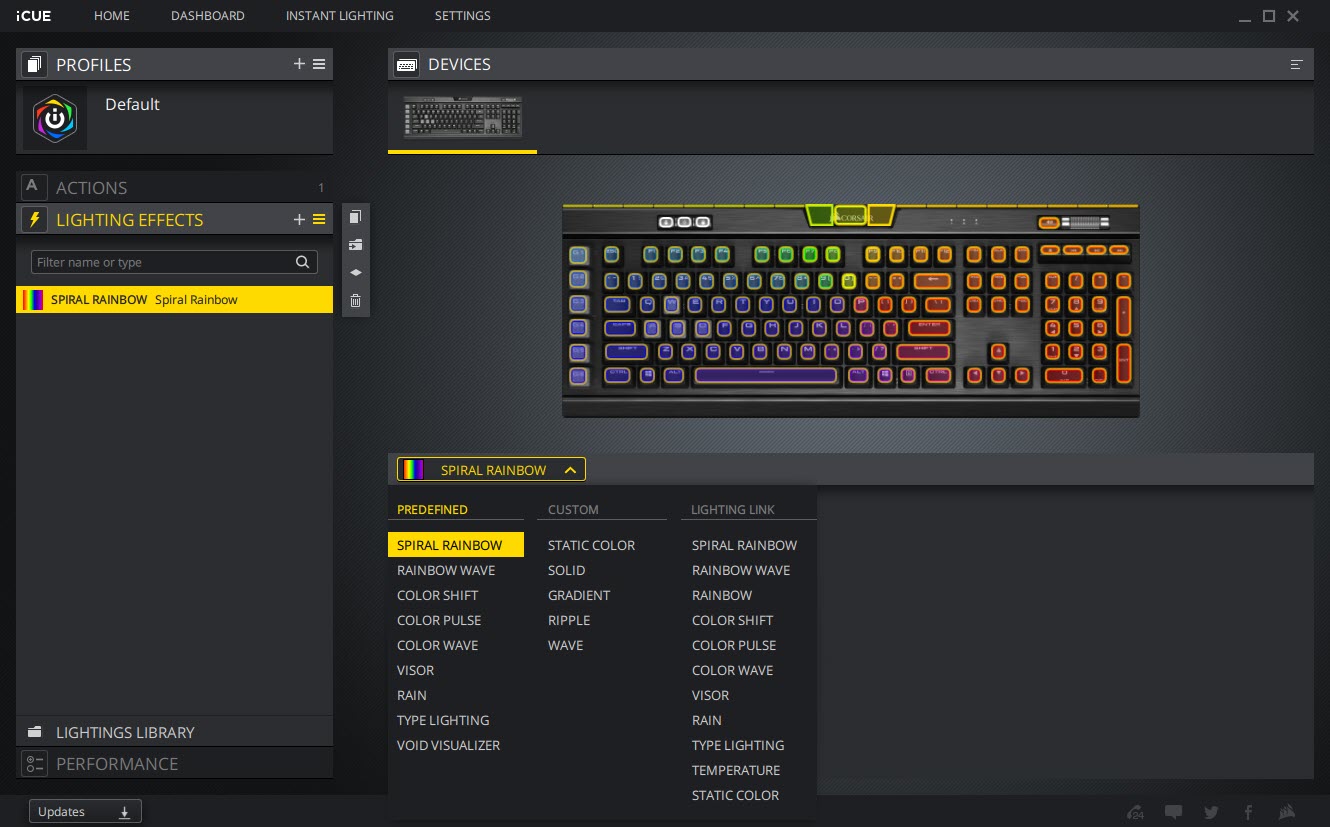Screen dimensions: 1330x827
Task: Select the Default profile icon
Action: pyautogui.click(x=55, y=118)
